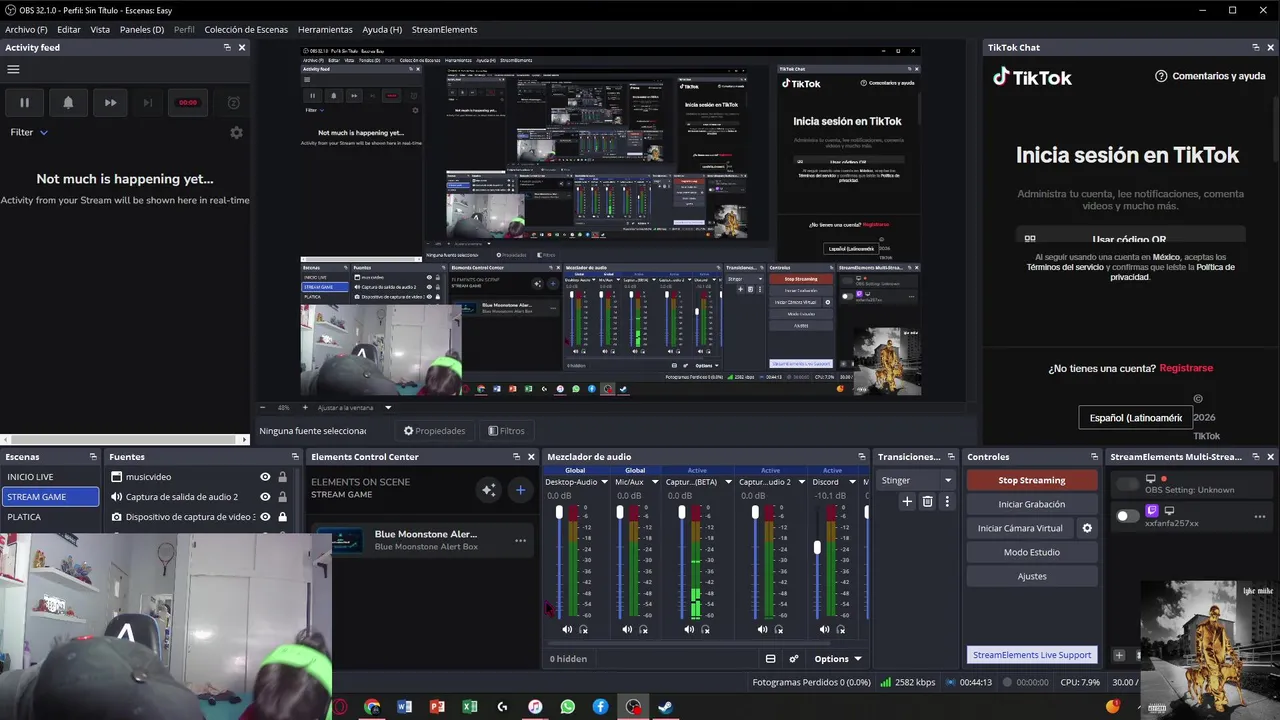Expand the Activity feed Filter dropdown
Viewport: 1280px width, 720px height.
pyautogui.click(x=29, y=132)
